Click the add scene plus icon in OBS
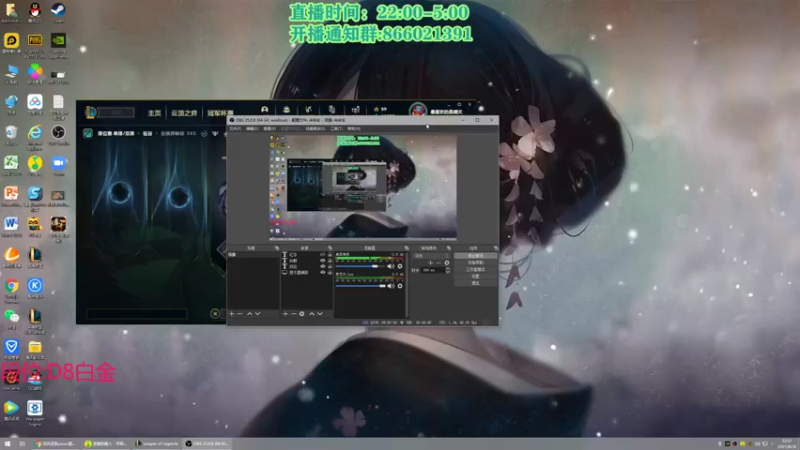The height and width of the screenshot is (450, 800). tap(232, 314)
